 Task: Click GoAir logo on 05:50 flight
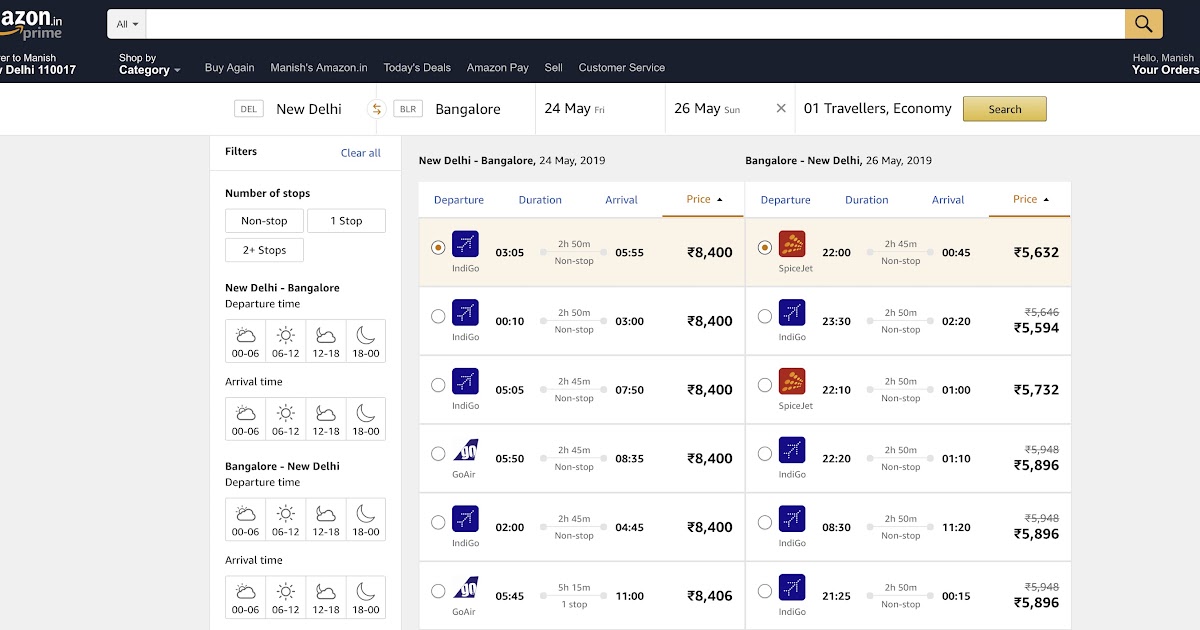(465, 451)
